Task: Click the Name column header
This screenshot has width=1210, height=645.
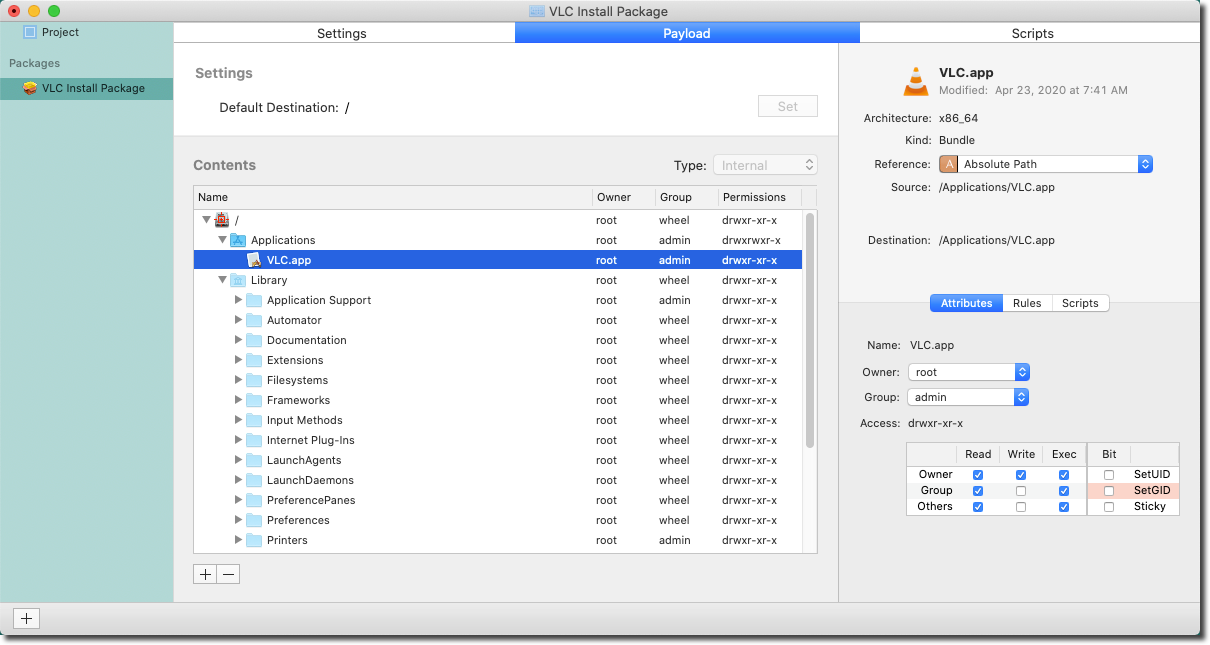Action: (392, 197)
